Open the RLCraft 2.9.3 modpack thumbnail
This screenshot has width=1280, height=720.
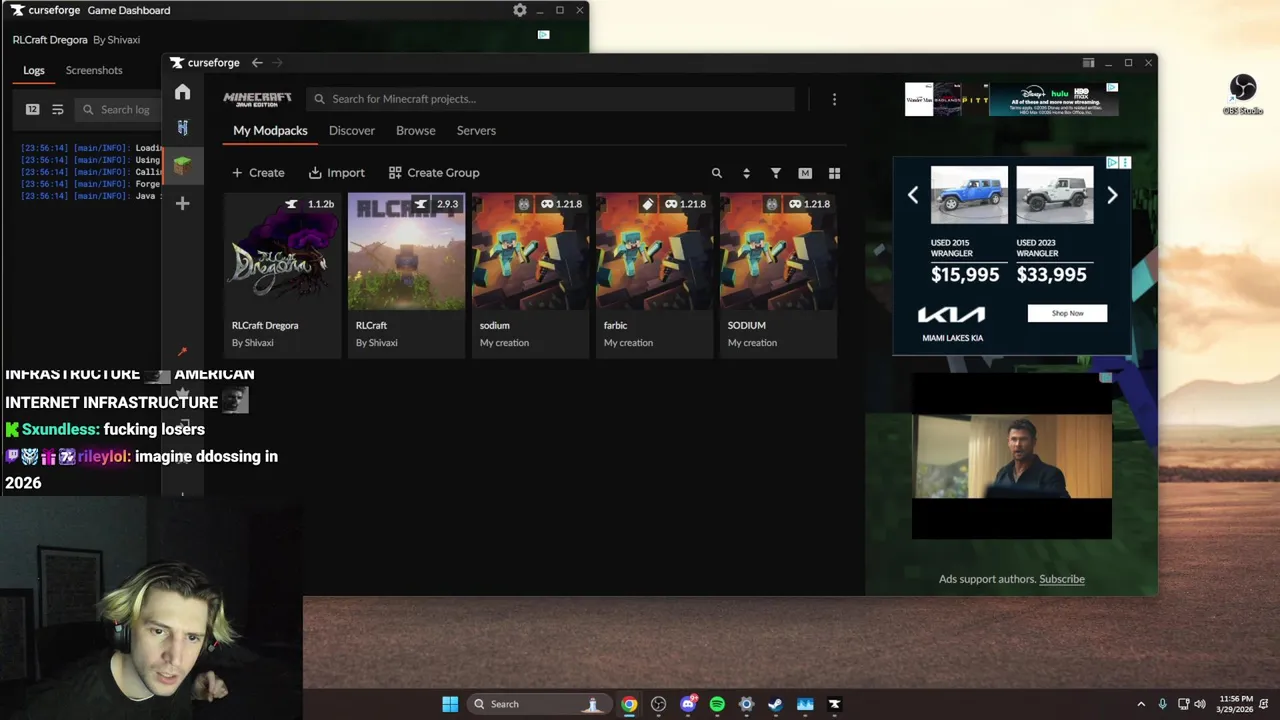tap(406, 252)
